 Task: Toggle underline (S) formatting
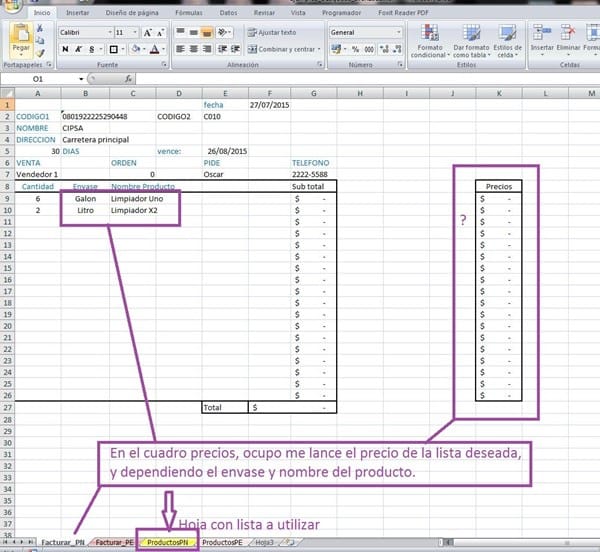click(x=91, y=49)
